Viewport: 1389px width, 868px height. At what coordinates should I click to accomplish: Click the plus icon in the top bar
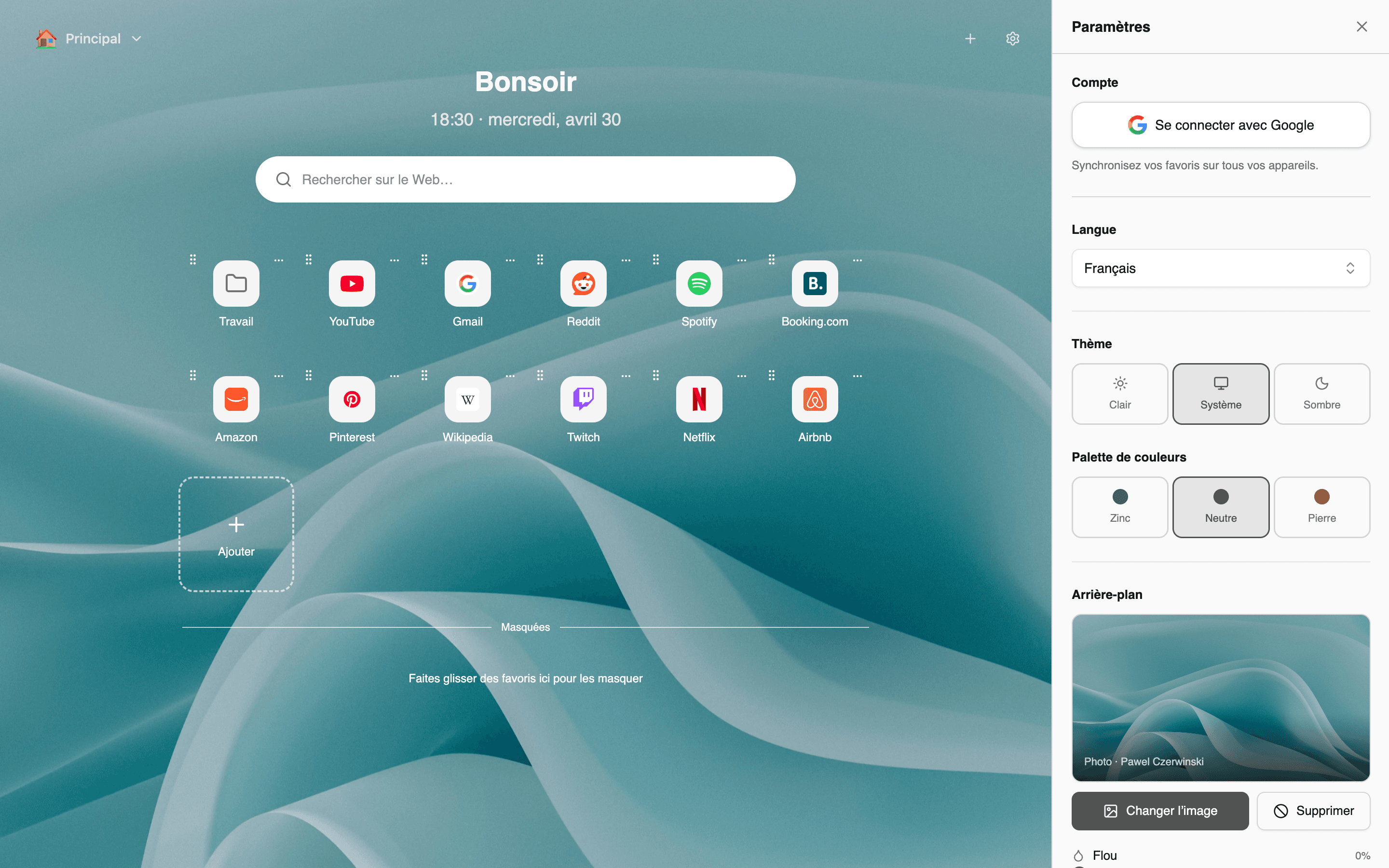tap(970, 39)
